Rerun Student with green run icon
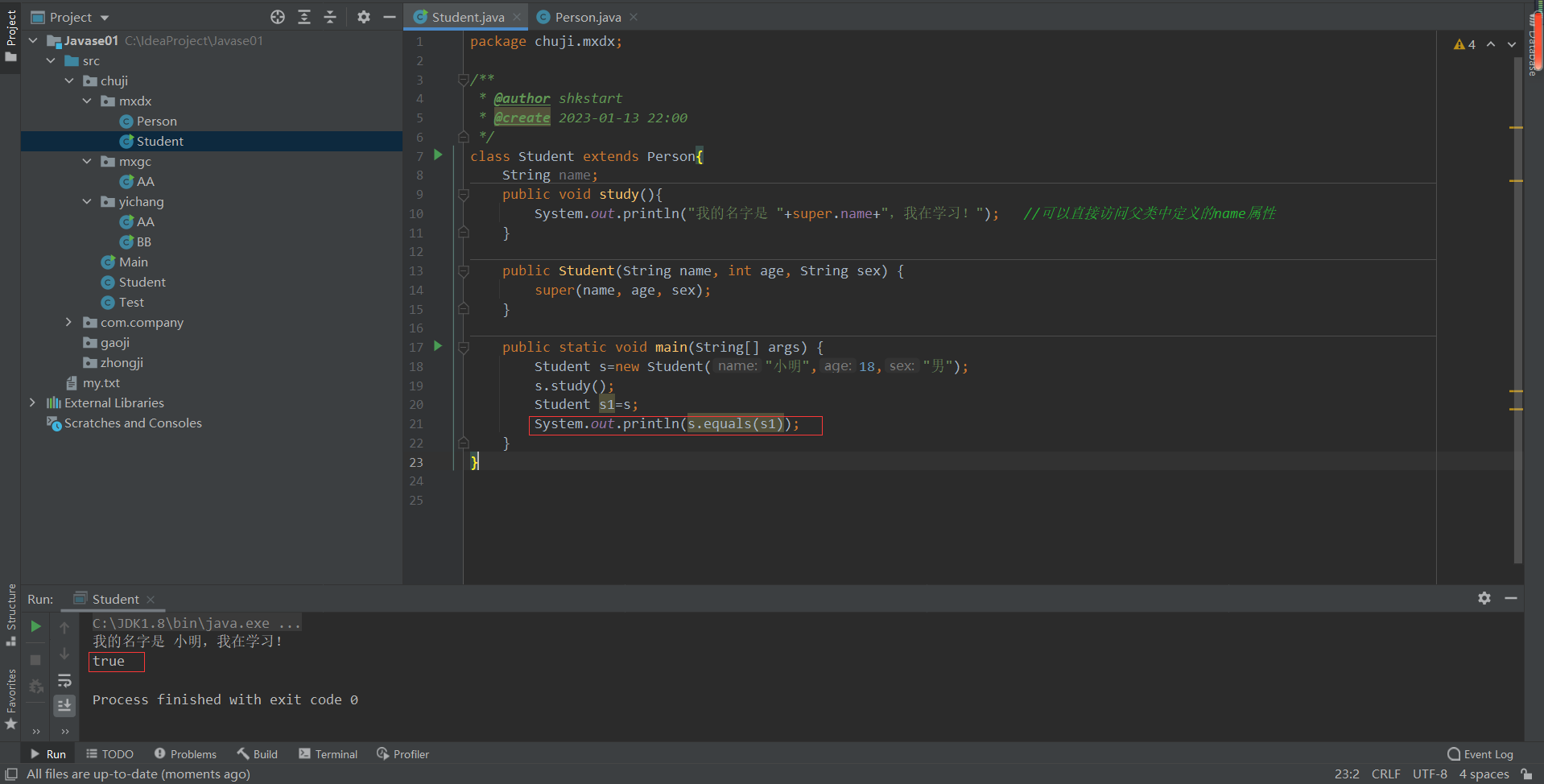Image resolution: width=1544 pixels, height=784 pixels. click(x=36, y=626)
